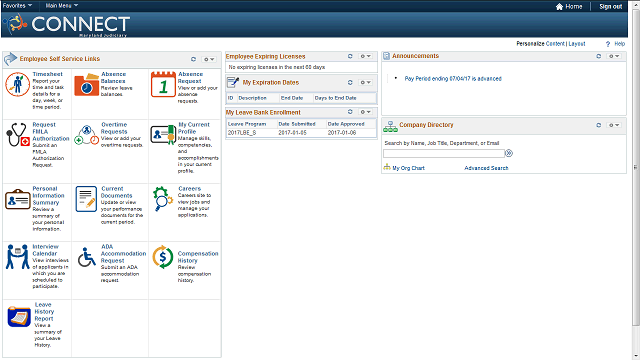Click the Help question mark icon
640x360 pixels.
(x=608, y=44)
